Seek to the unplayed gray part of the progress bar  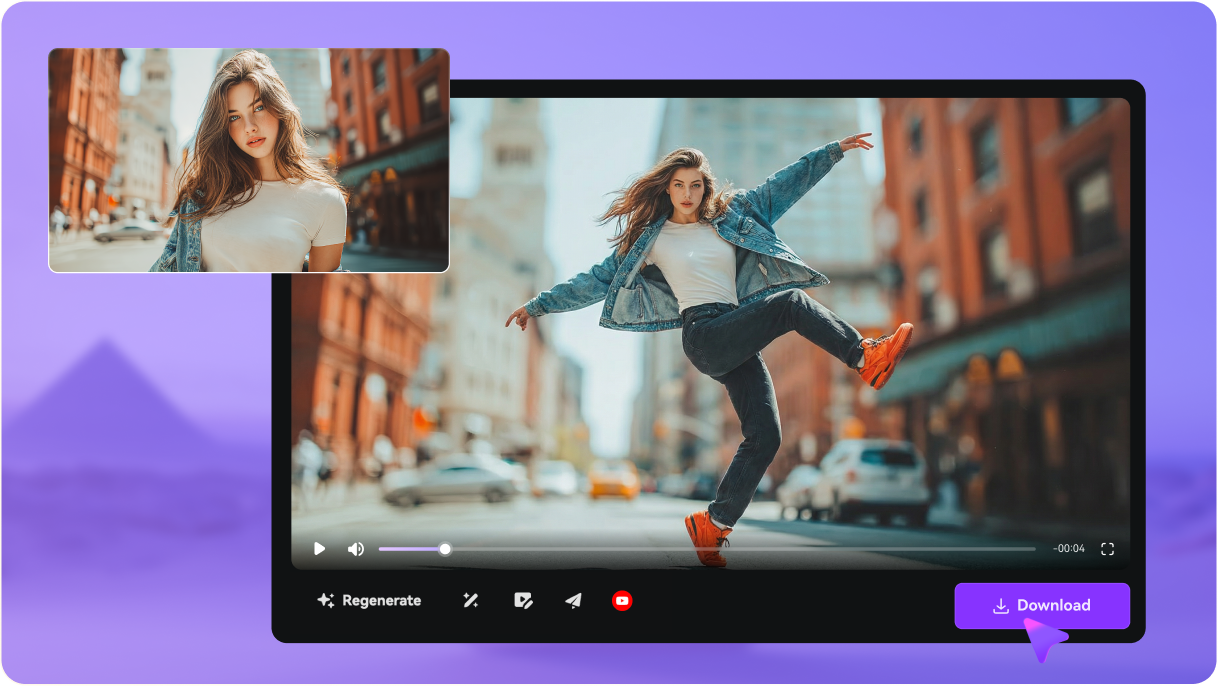(740, 549)
